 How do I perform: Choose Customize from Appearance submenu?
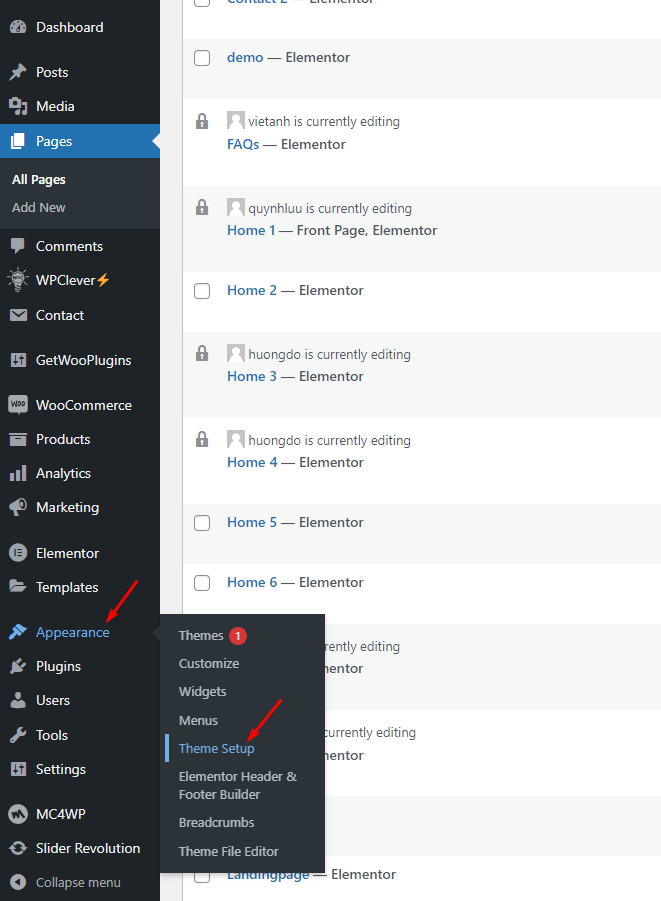coord(209,663)
